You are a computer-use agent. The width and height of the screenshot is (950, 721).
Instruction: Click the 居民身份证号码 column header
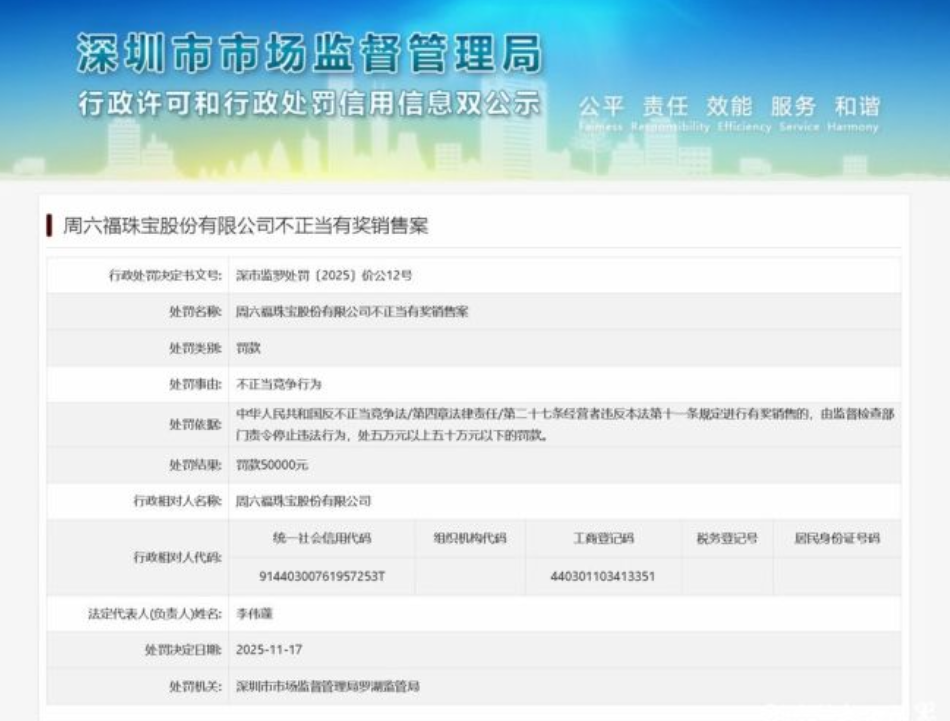837,538
